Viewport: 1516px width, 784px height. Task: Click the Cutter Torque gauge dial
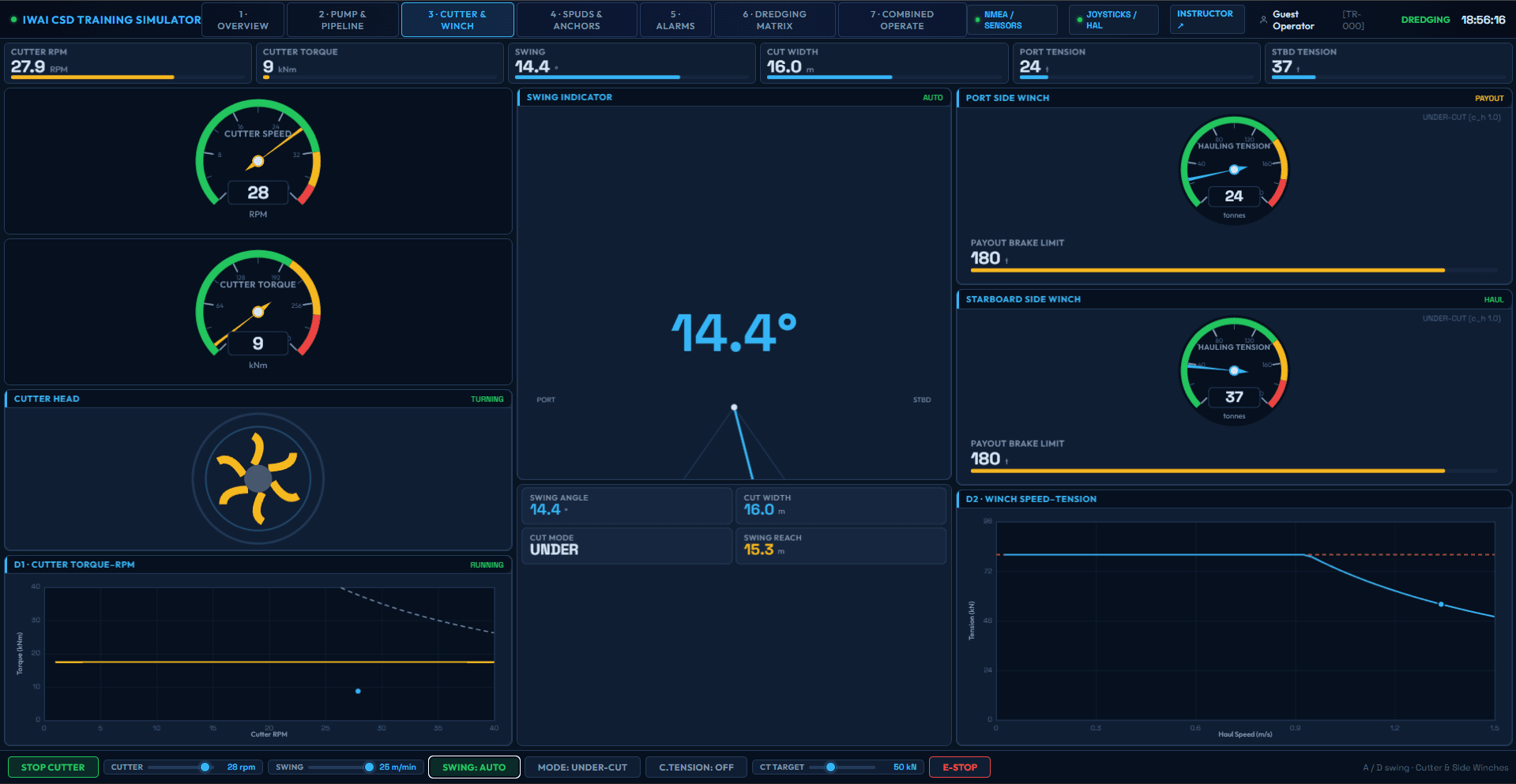pyautogui.click(x=258, y=312)
